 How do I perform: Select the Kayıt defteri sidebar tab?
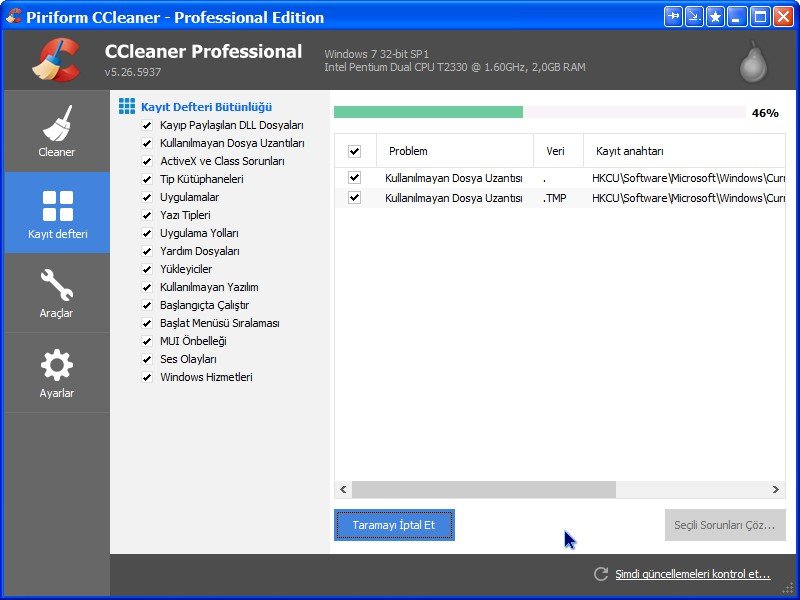(57, 213)
